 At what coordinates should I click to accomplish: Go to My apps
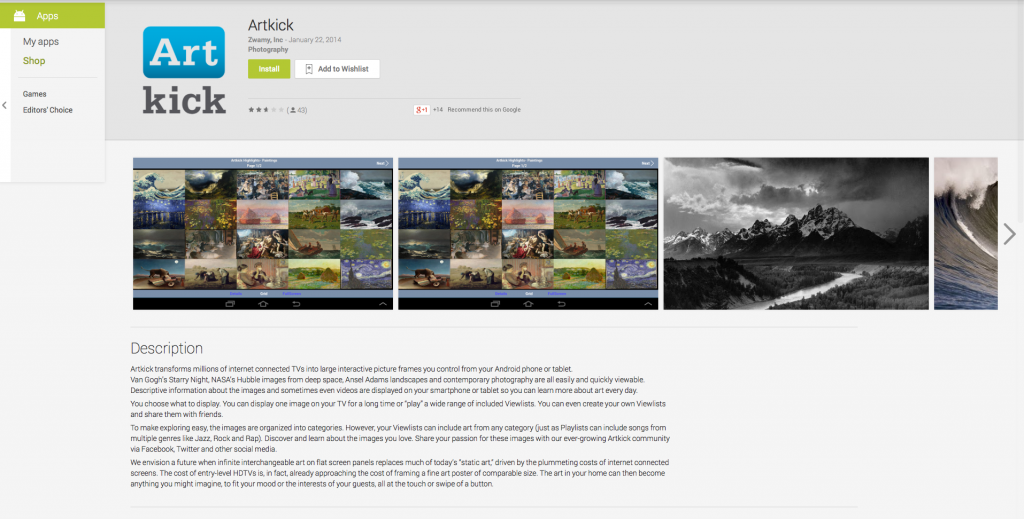pos(40,41)
